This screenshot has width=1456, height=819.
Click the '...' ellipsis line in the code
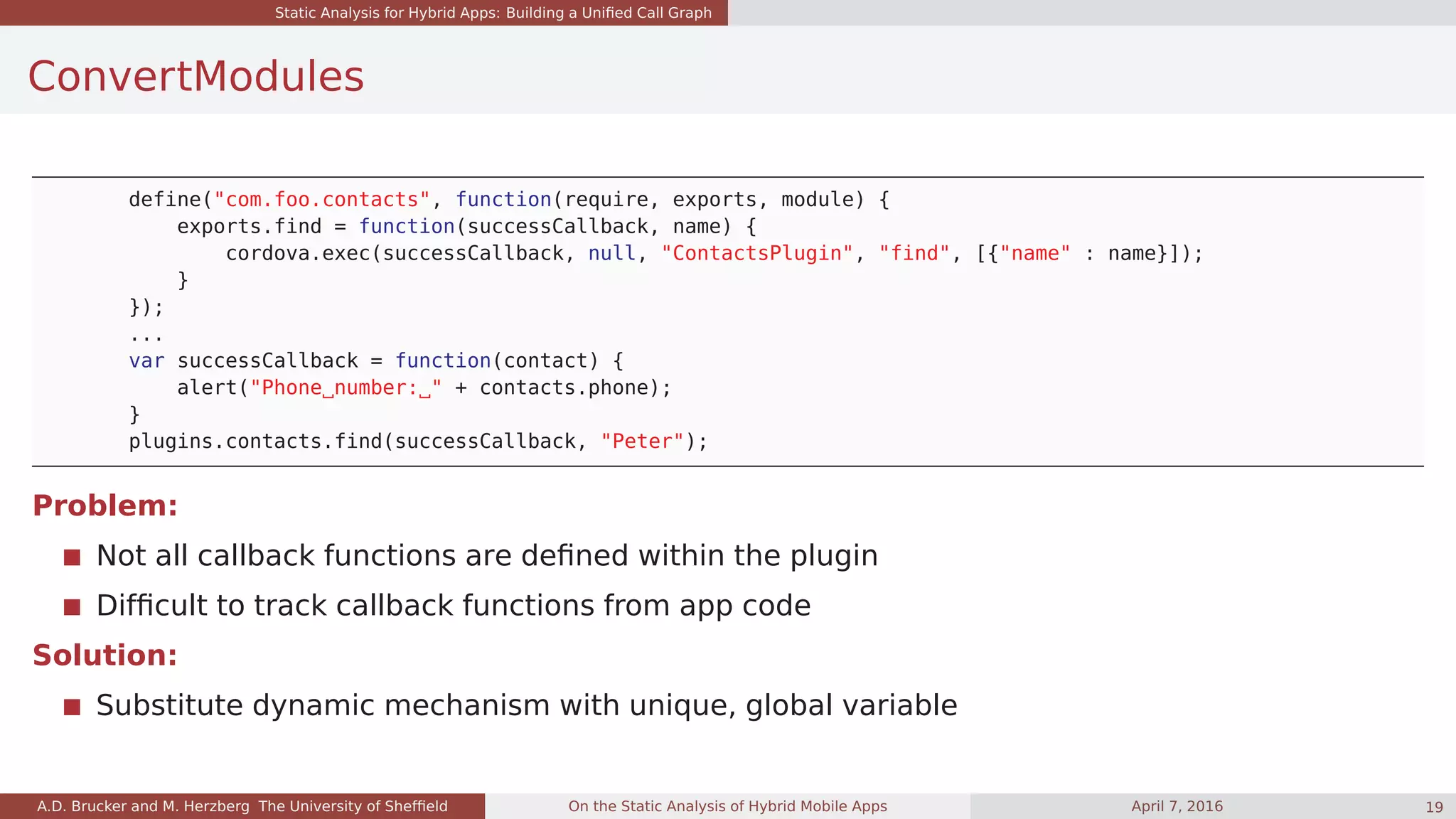(x=146, y=338)
